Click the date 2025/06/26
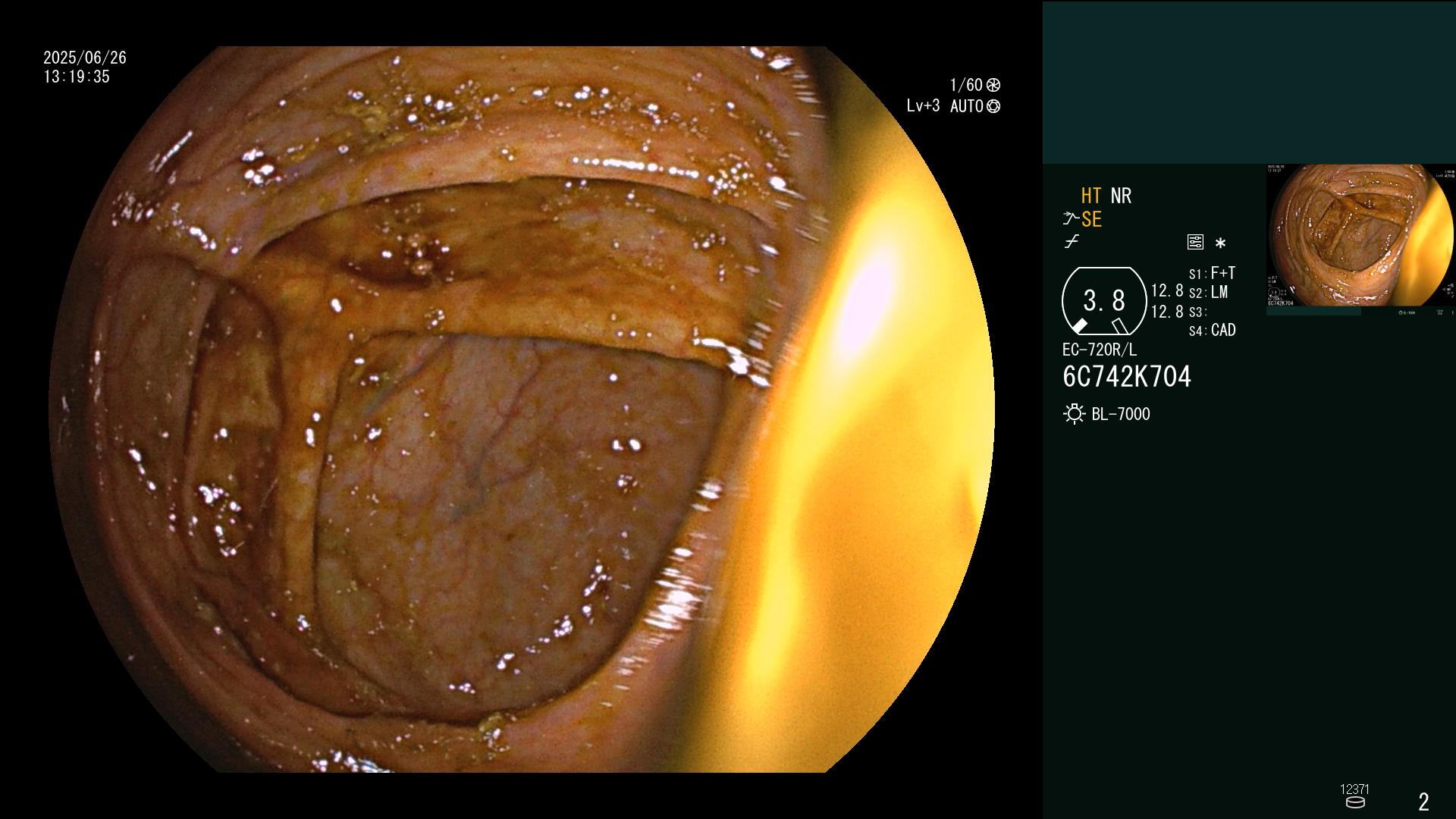Viewport: 1456px width, 819px height. click(x=85, y=58)
